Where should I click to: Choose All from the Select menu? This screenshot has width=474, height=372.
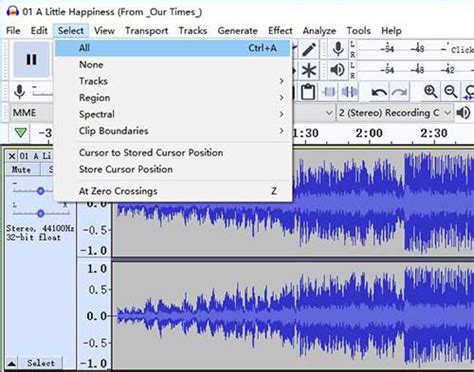click(x=173, y=48)
